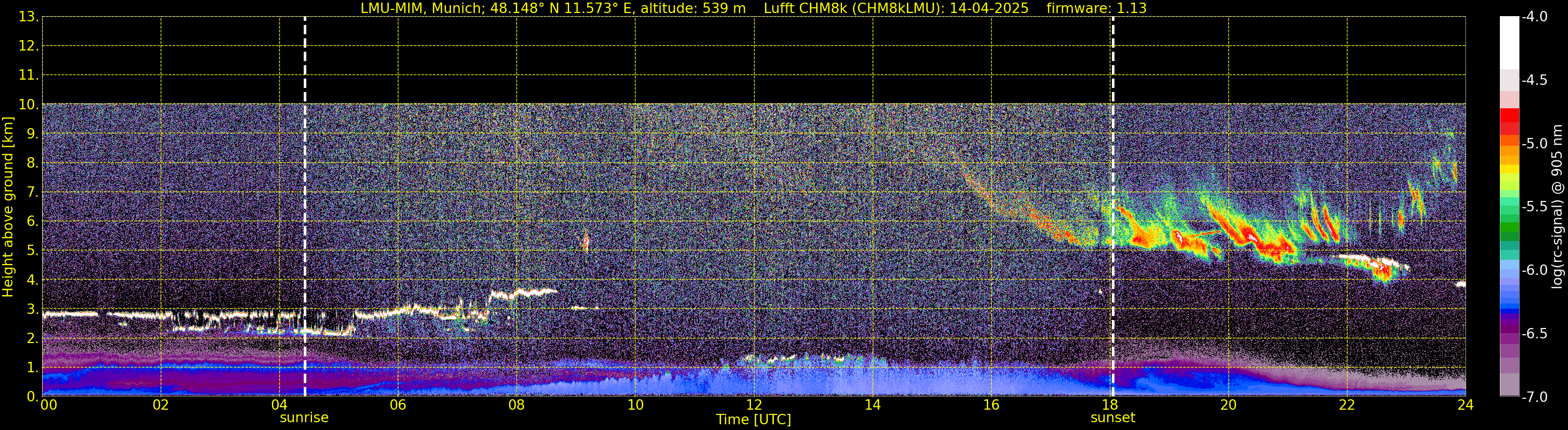Click the height axis tick '9.'
Image resolution: width=1568 pixels, height=430 pixels.
[x=32, y=133]
